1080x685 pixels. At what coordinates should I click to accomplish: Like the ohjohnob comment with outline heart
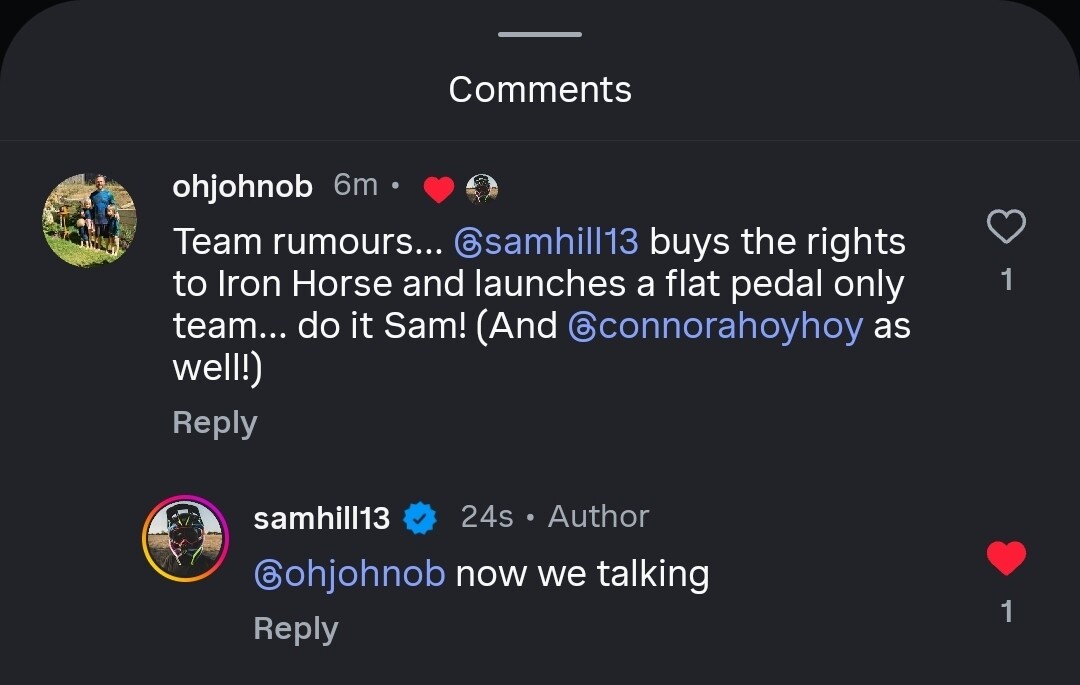1006,227
